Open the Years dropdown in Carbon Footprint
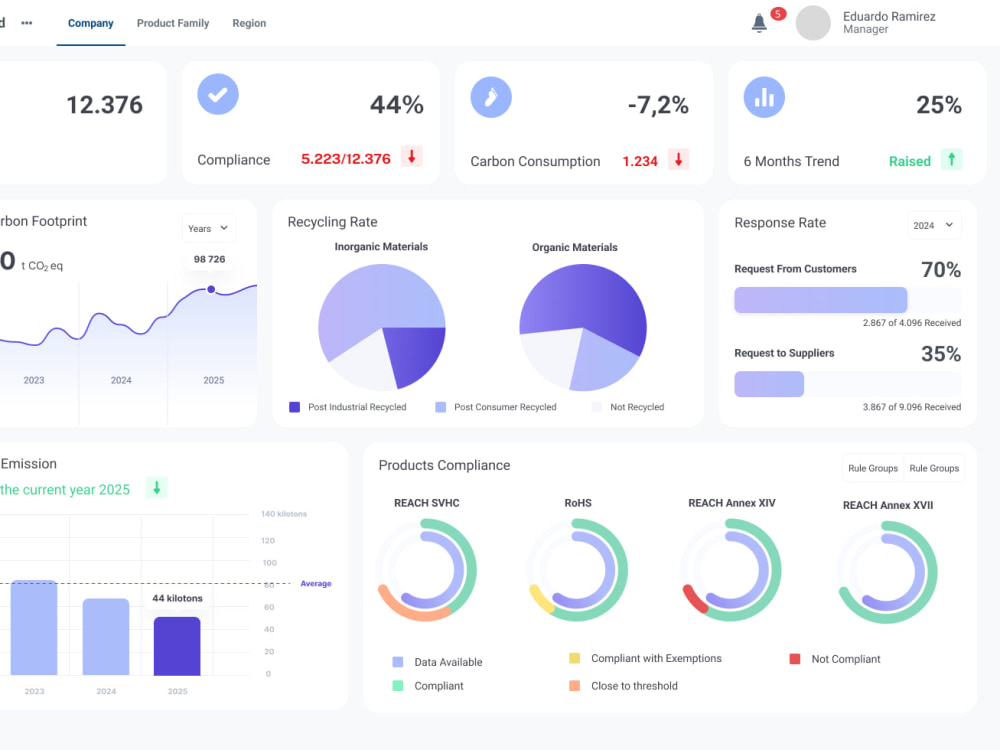Viewport: 1000px width, 750px height. 208,228
